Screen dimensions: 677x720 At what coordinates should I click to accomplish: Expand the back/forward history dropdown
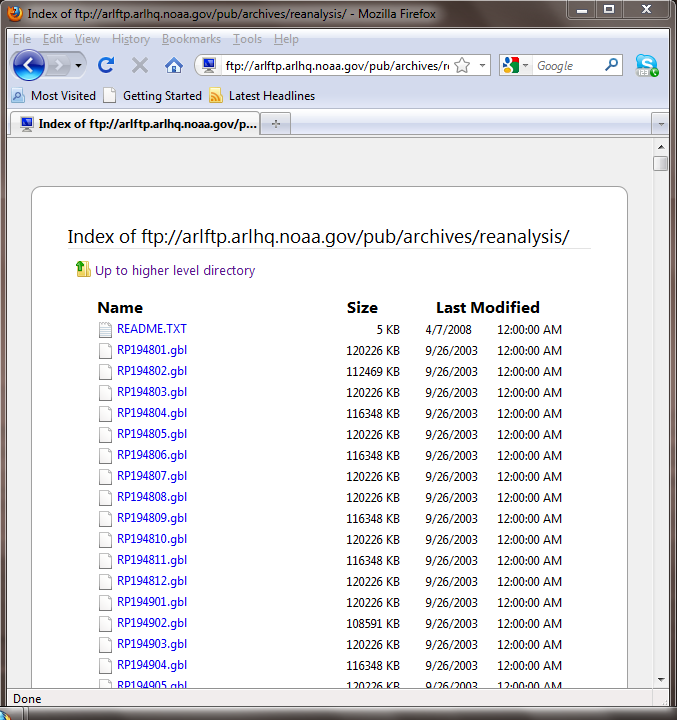point(79,66)
